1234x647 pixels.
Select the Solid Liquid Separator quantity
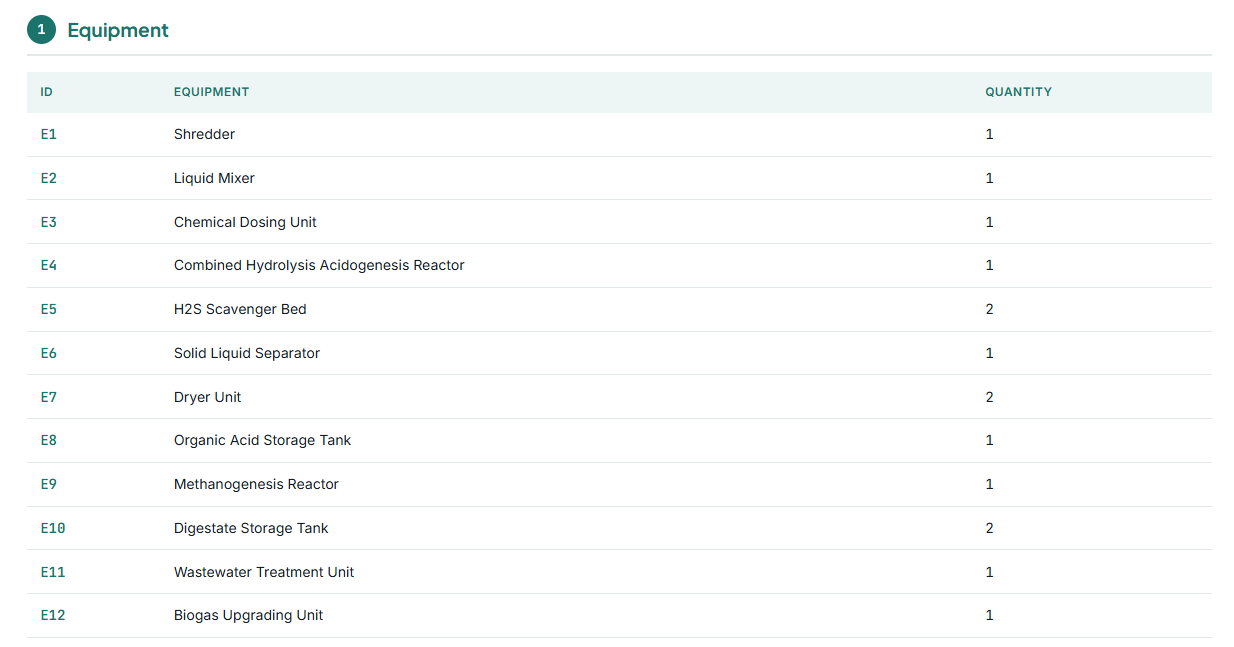click(990, 353)
